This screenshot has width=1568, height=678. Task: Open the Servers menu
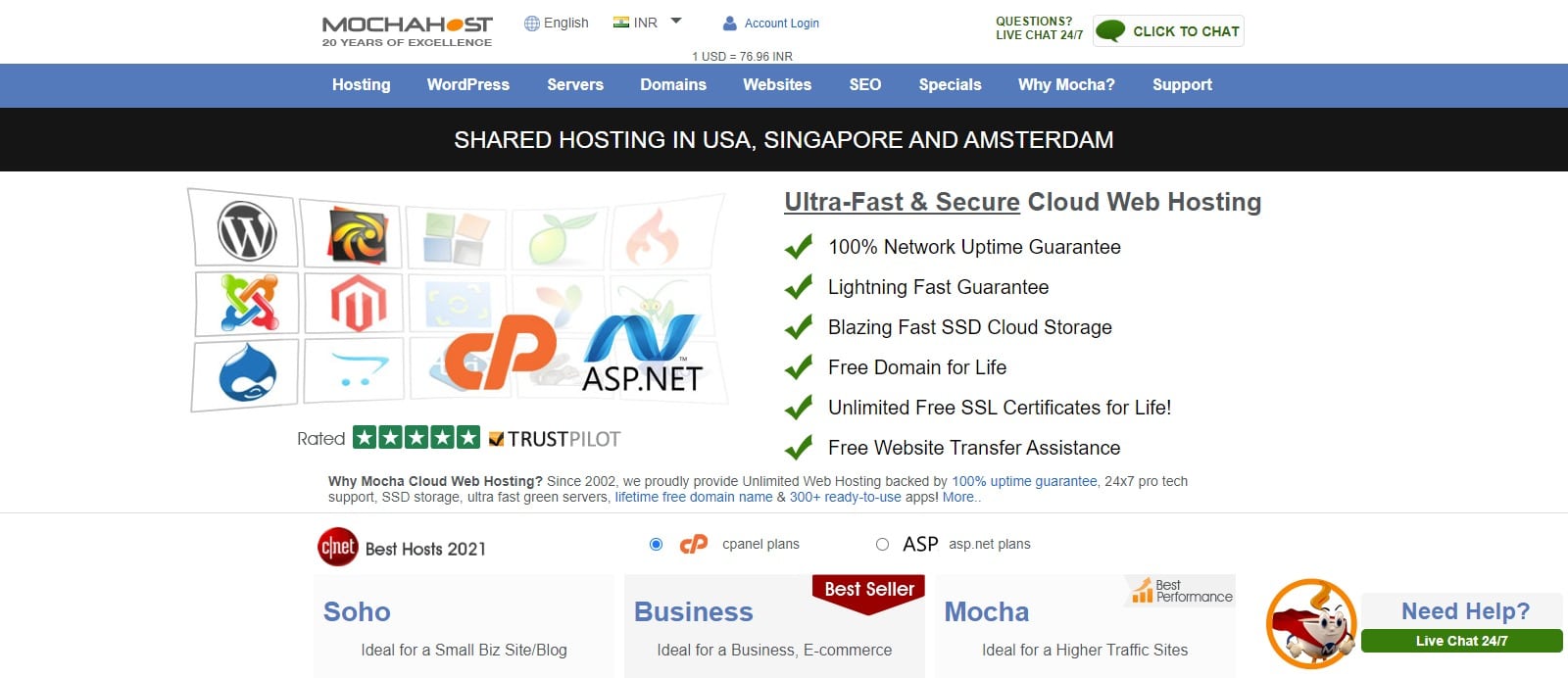(x=575, y=85)
